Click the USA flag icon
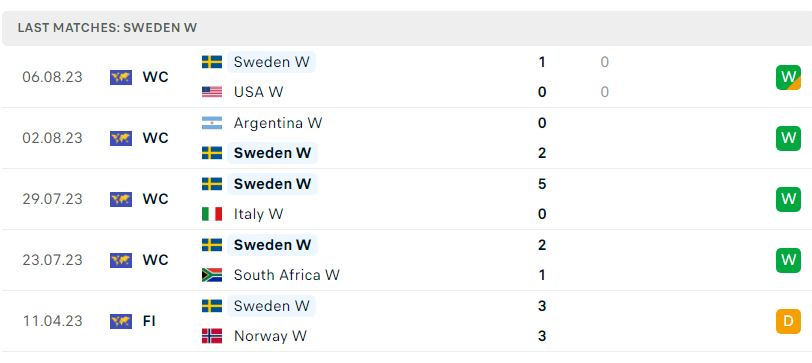This screenshot has height=363, width=812. tap(212, 92)
